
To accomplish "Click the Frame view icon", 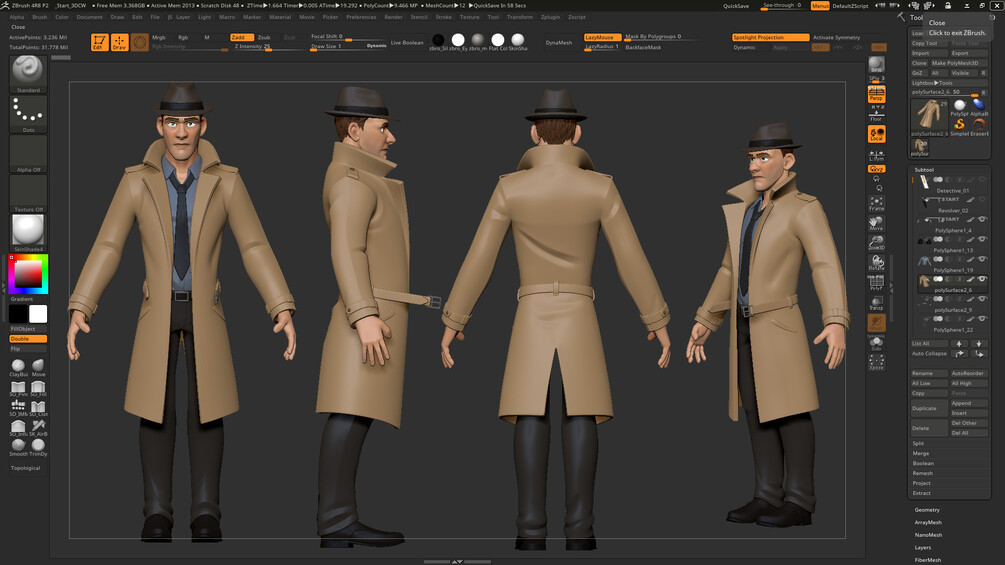I will pos(876,204).
